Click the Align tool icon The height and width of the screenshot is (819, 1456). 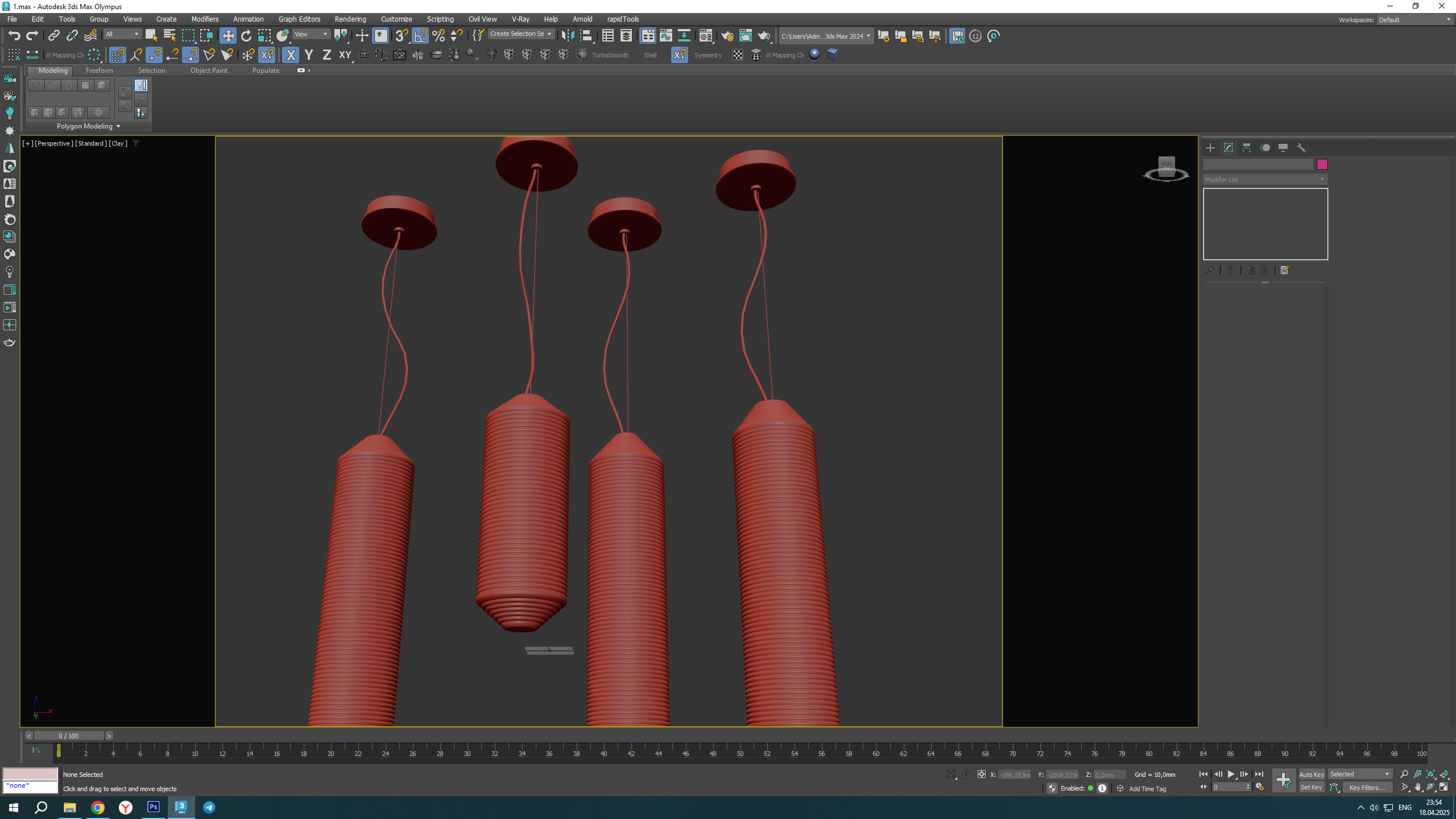(586, 36)
